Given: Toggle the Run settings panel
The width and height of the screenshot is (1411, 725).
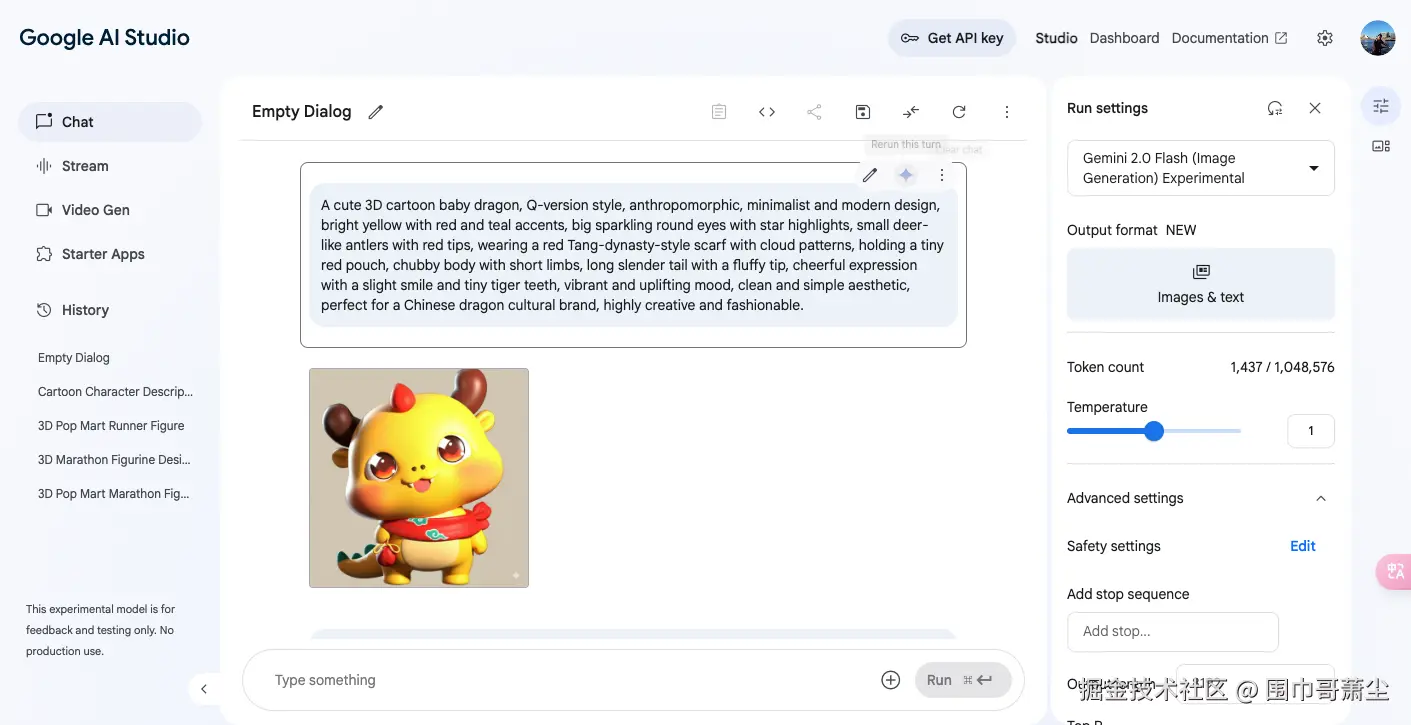Looking at the screenshot, I should pyautogui.click(x=1380, y=105).
